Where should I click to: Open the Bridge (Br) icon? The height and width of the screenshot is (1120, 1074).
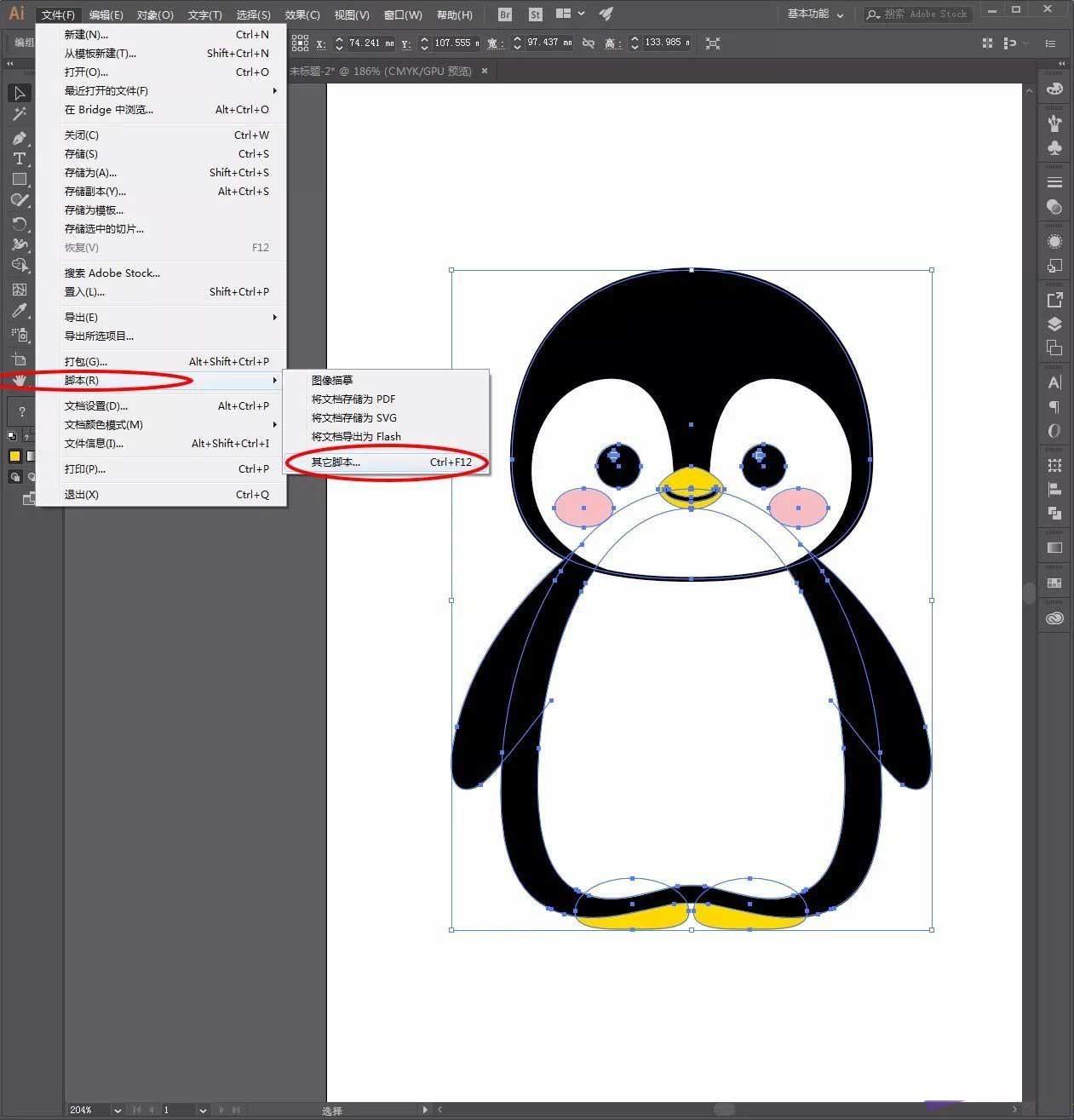505,14
